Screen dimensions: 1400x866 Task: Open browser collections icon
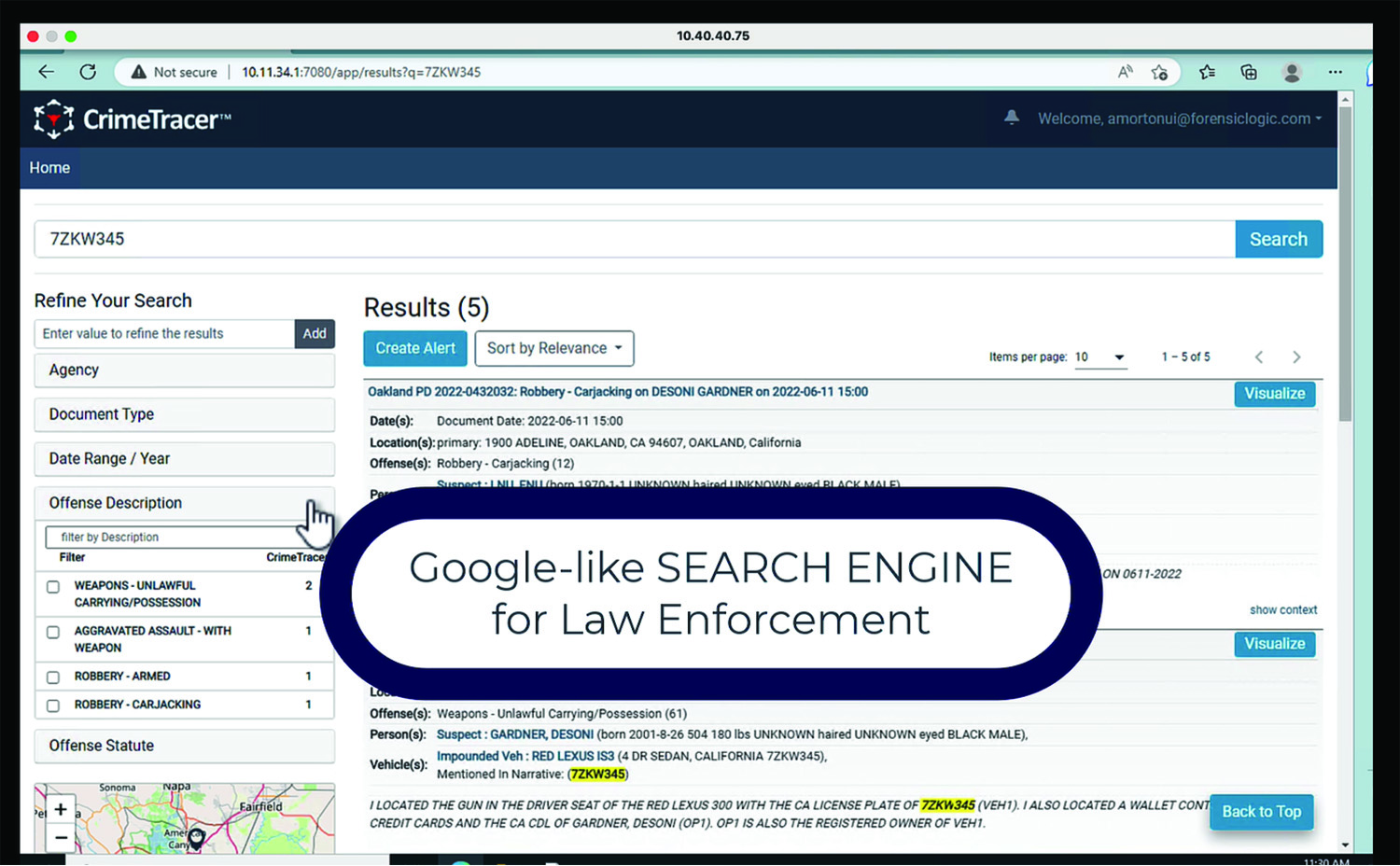tap(1249, 72)
